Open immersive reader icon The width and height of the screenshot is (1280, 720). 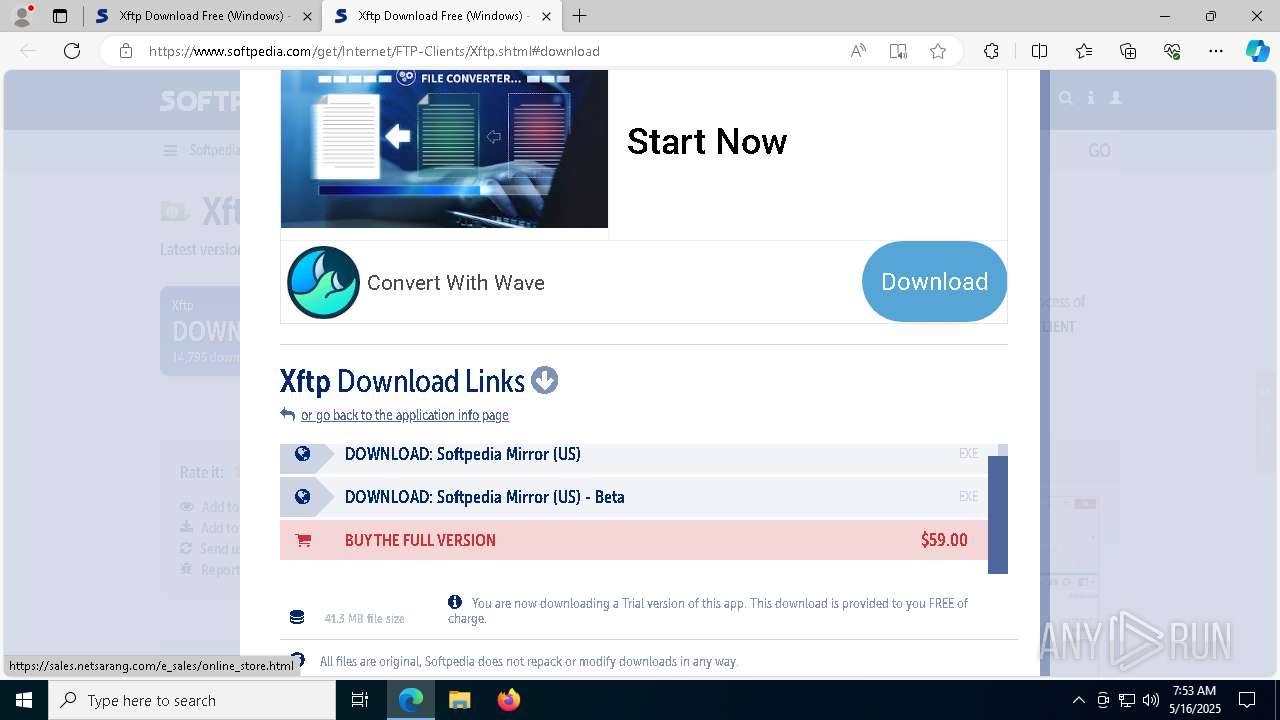898,51
